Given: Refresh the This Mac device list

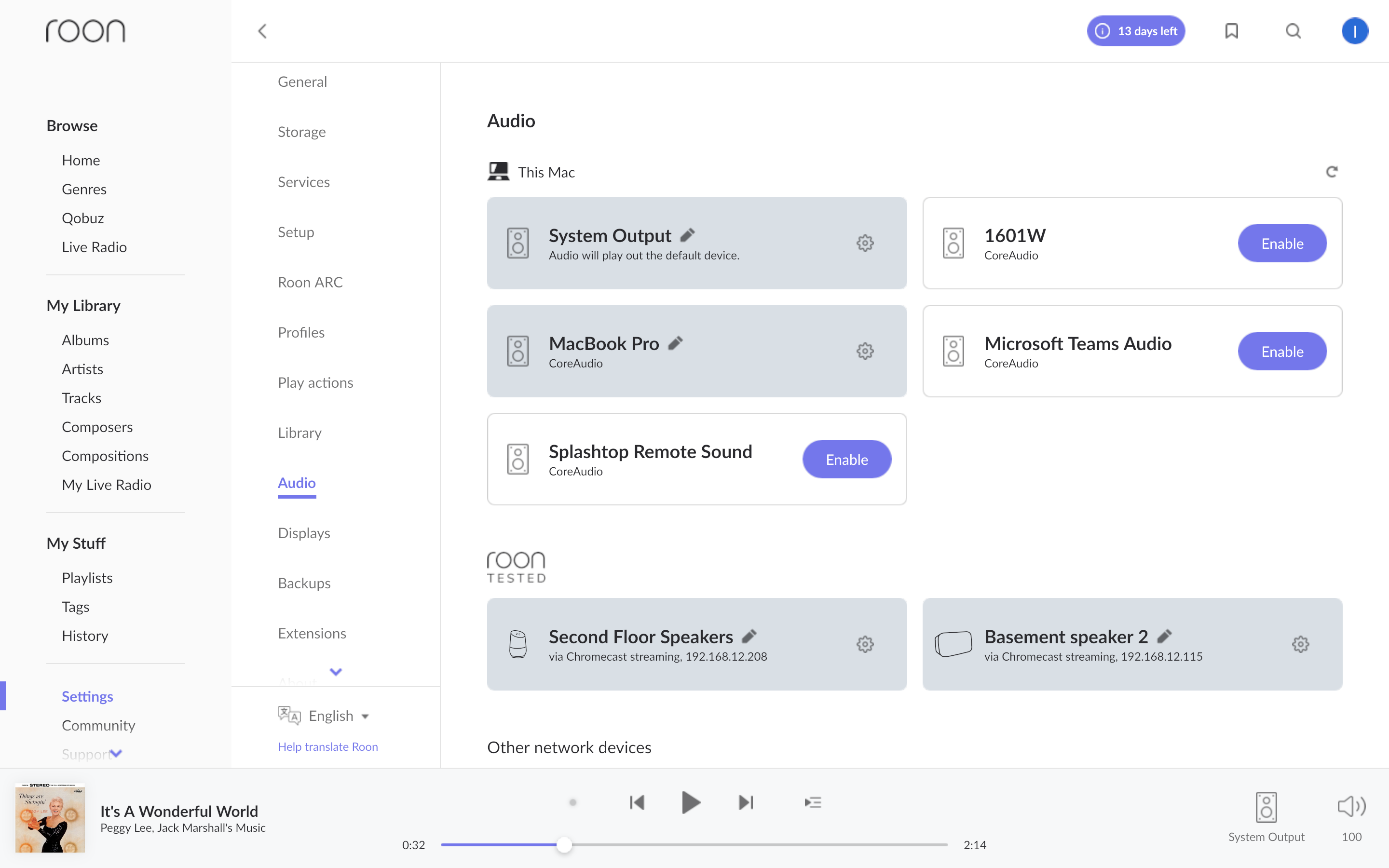Looking at the screenshot, I should 1332,172.
